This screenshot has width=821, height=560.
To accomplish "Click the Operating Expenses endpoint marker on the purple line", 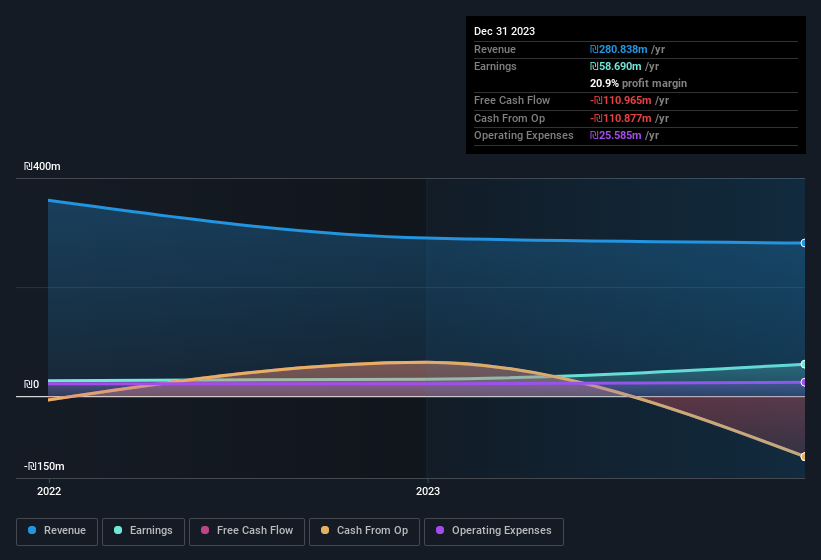I will tap(804, 382).
